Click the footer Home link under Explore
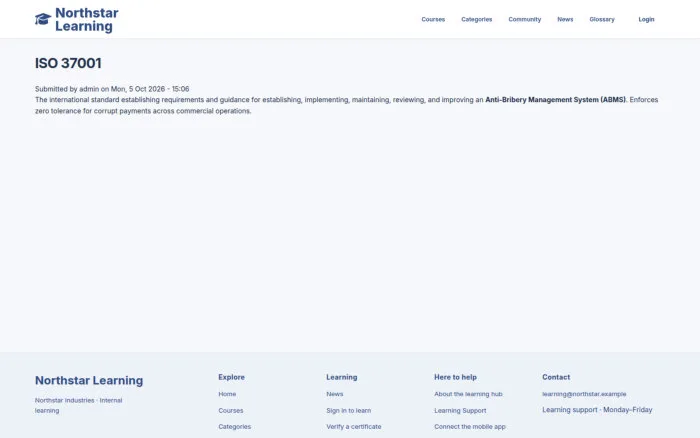This screenshot has height=438, width=700. 227,394
